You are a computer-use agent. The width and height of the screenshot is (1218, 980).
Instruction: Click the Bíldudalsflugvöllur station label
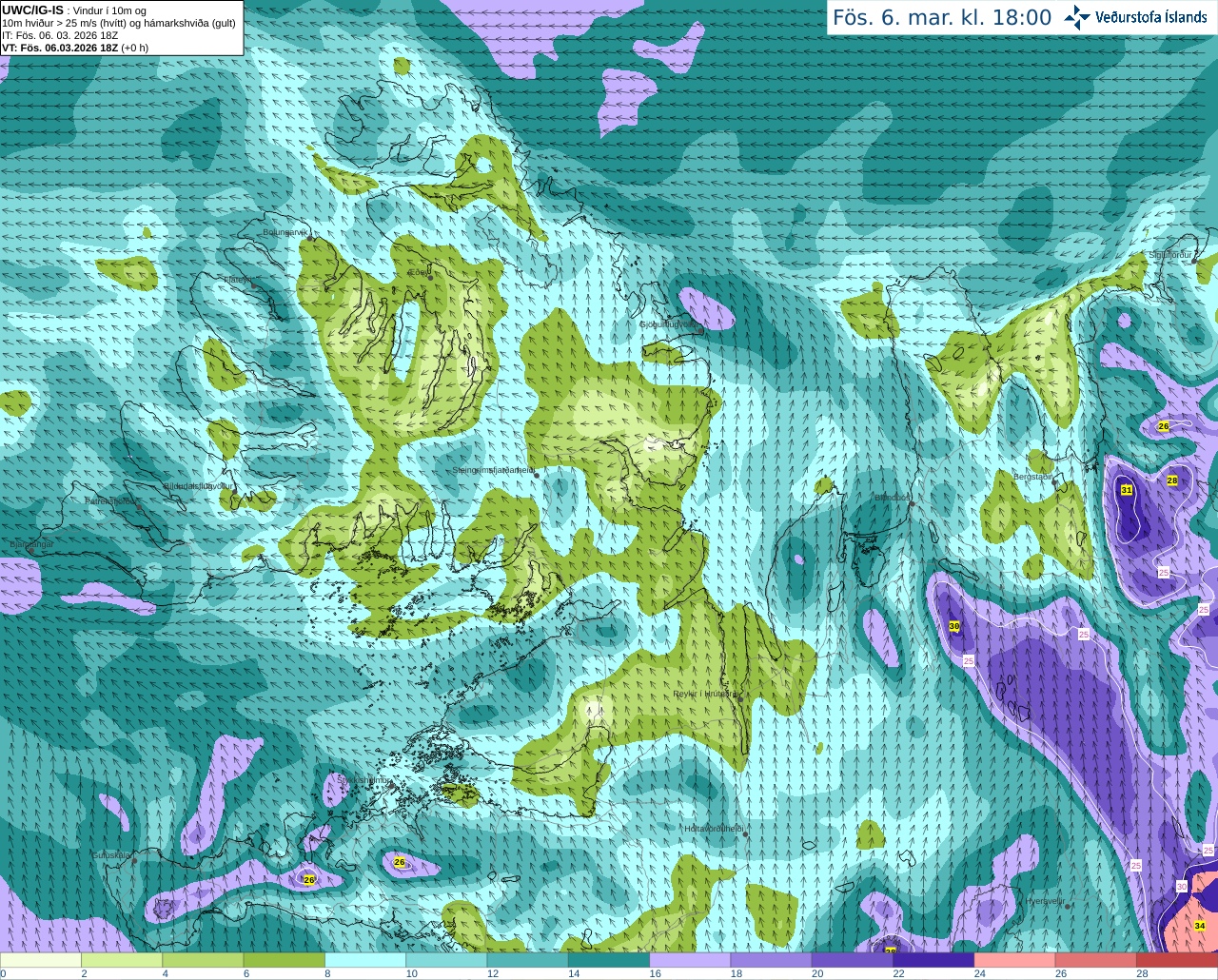[198, 486]
